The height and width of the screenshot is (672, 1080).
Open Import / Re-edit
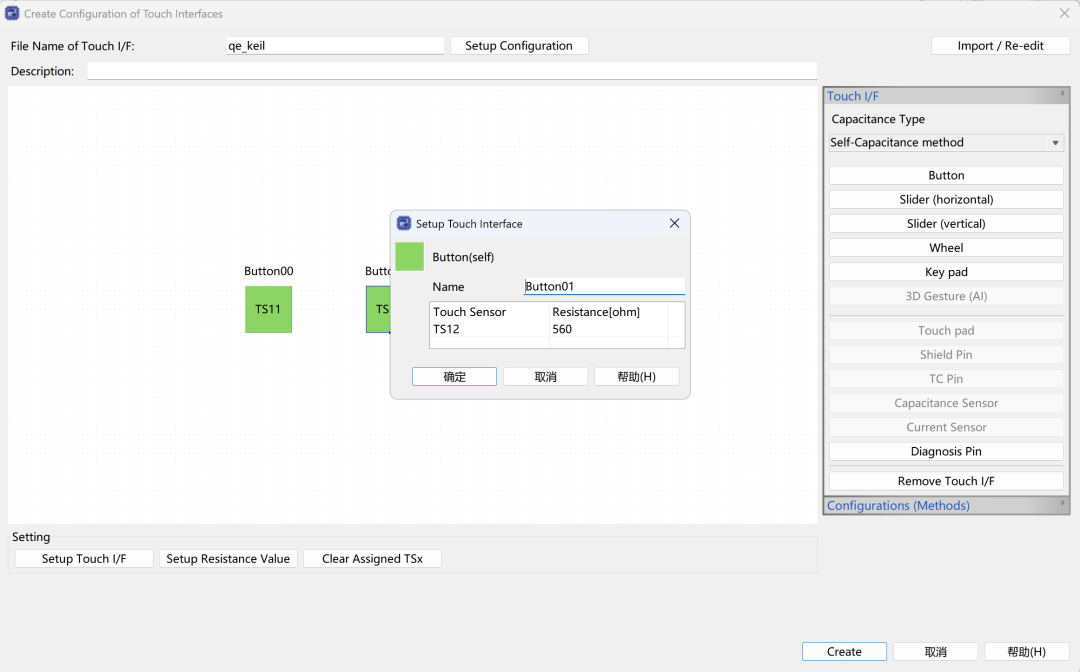1000,46
